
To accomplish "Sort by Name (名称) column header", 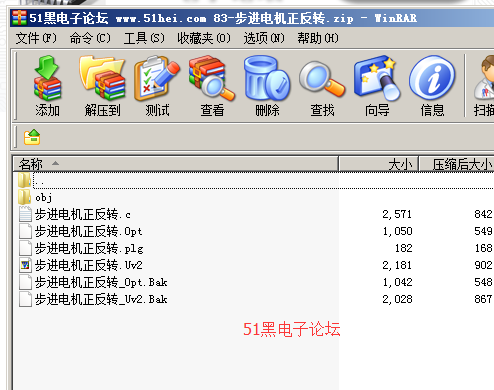I will (x=176, y=164).
